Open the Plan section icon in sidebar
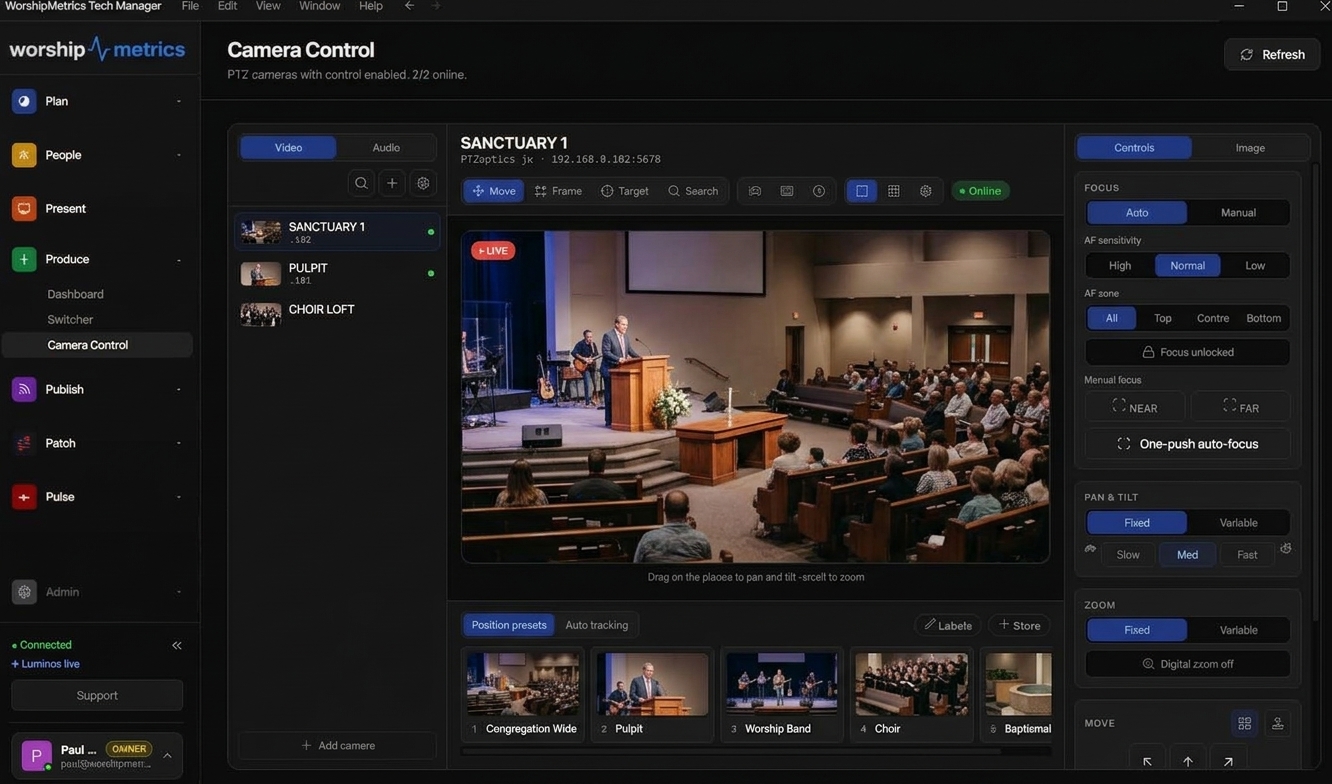Screen dimensions: 1332x784 (24, 101)
